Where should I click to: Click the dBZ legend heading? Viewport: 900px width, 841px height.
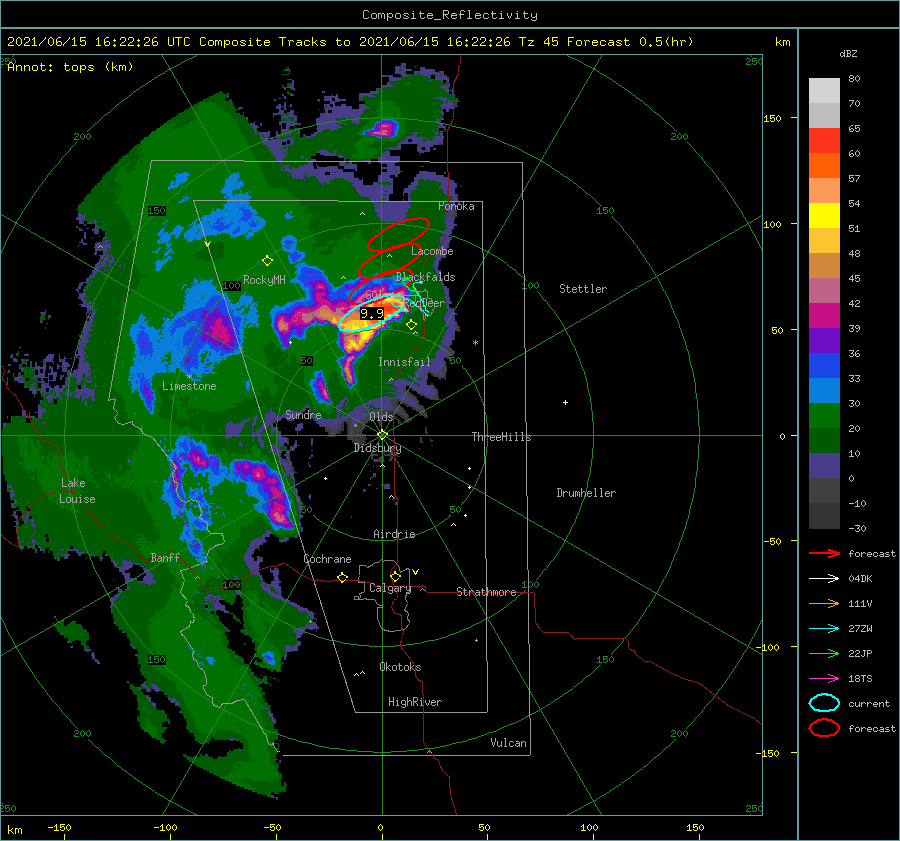click(x=848, y=53)
